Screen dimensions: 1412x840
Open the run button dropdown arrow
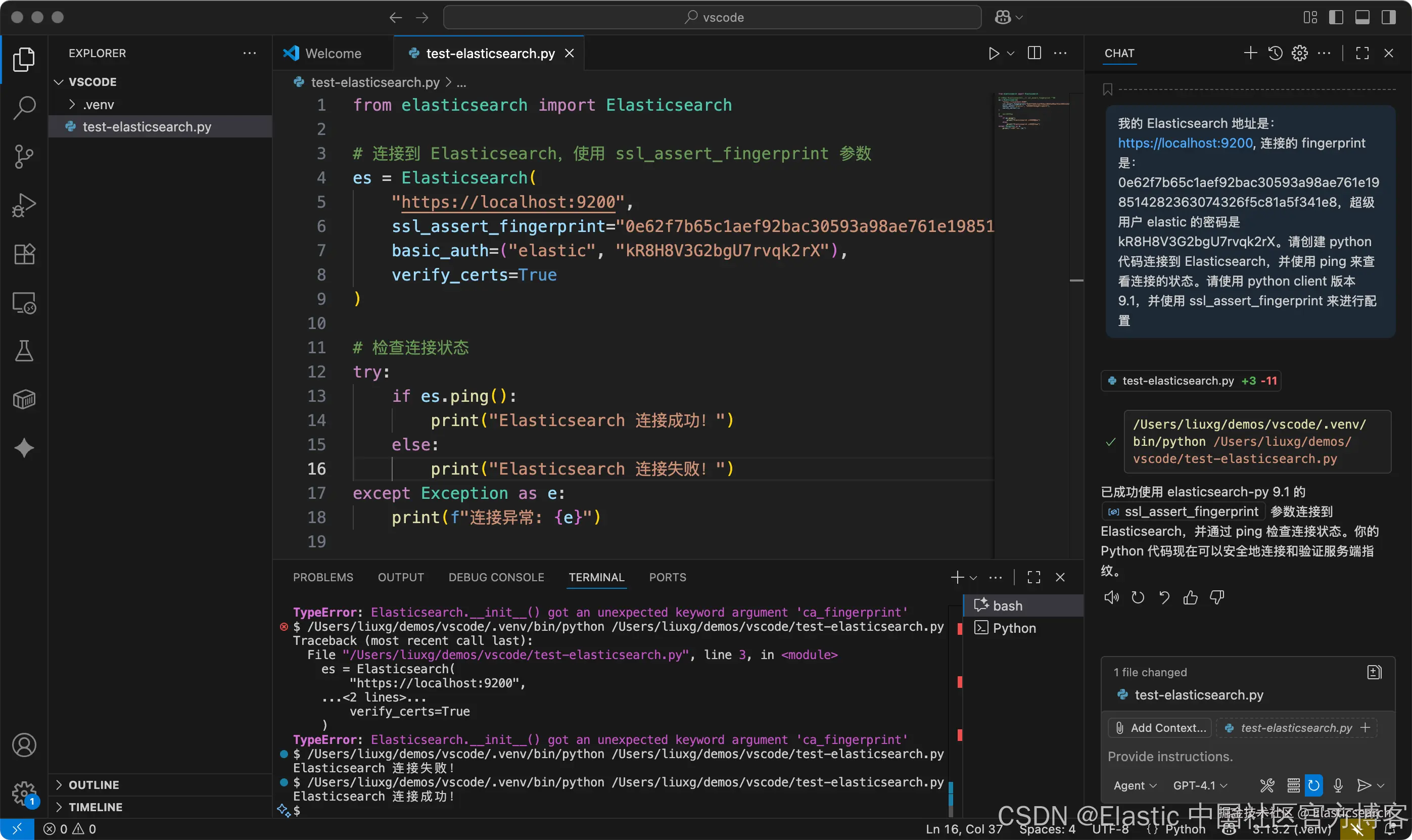[1011, 53]
